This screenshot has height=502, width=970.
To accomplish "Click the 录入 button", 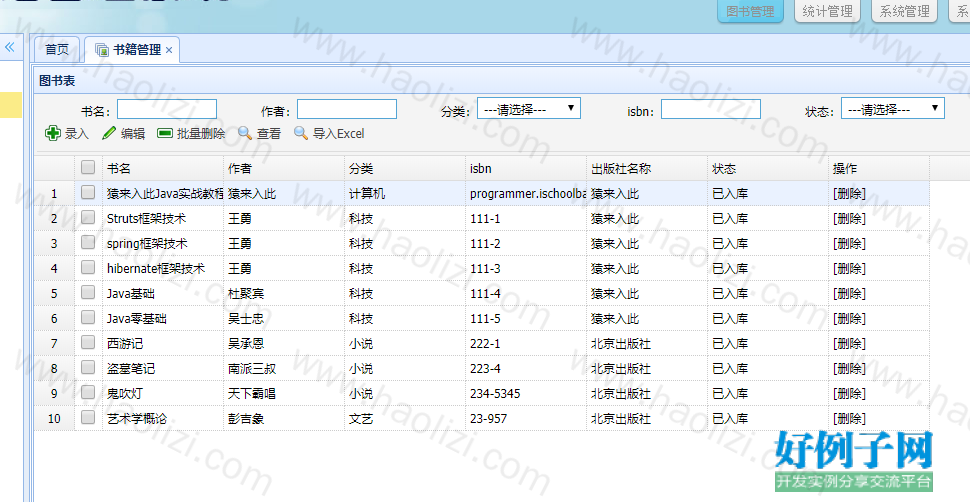I will tap(67, 133).
